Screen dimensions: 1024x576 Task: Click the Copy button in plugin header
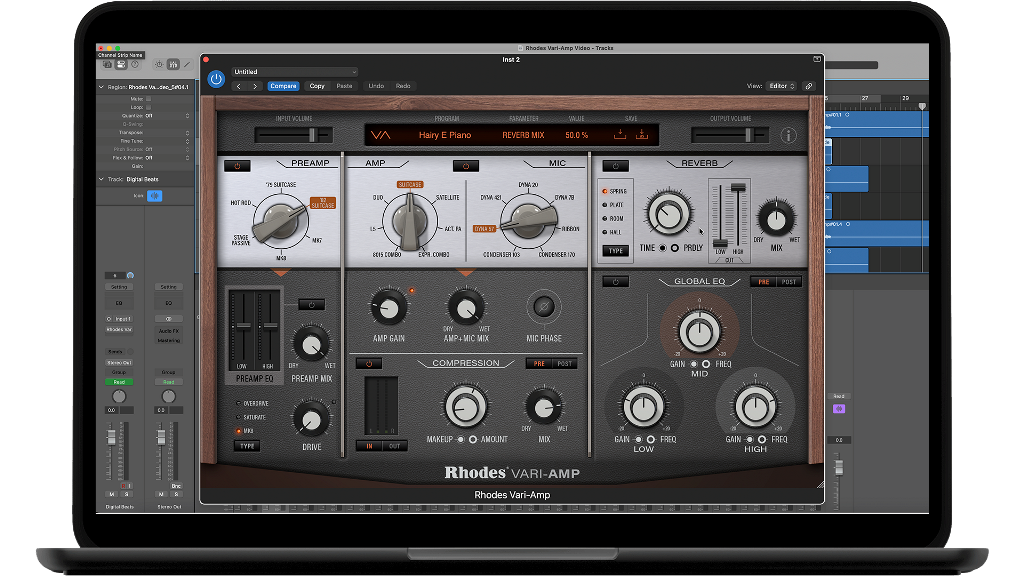coord(317,86)
